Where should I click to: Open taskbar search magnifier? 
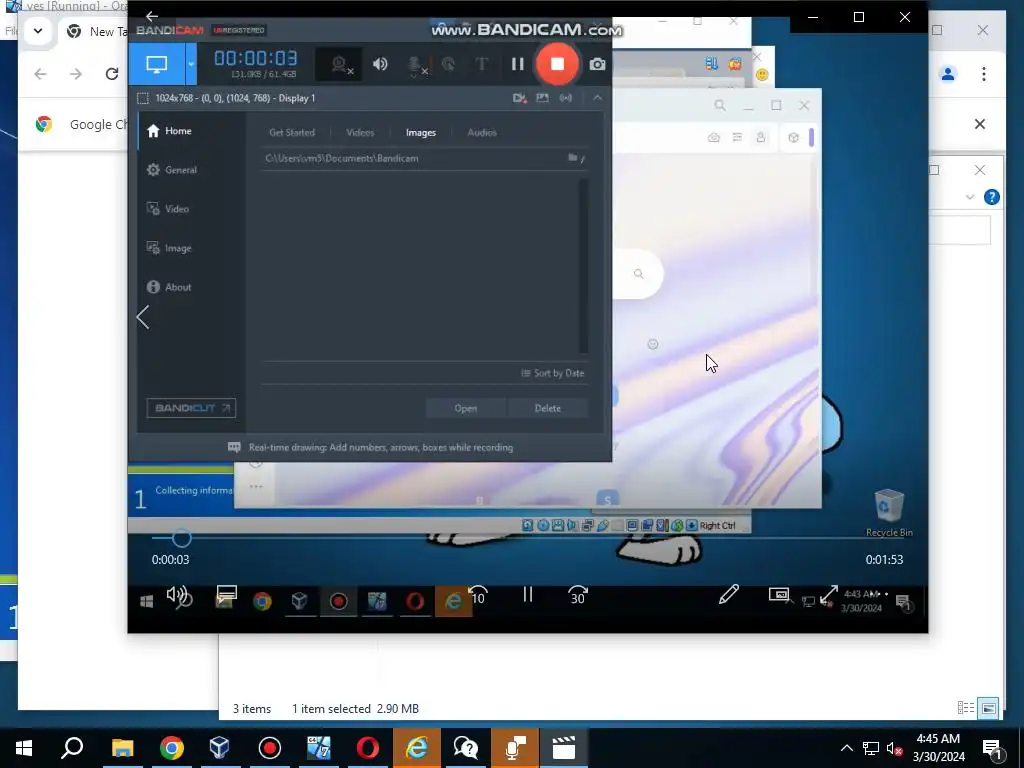(72, 748)
